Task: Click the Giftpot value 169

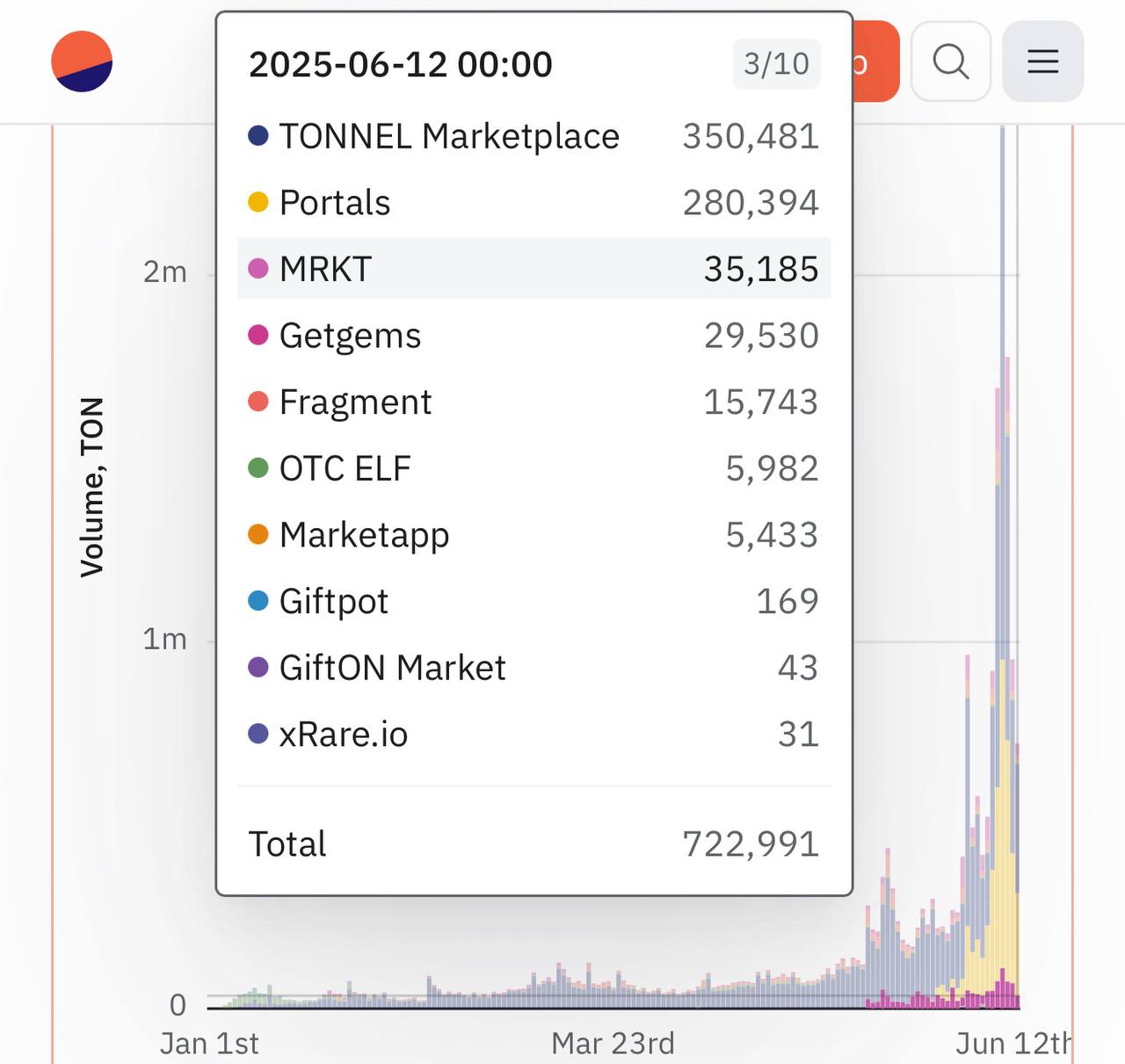Action: click(787, 602)
